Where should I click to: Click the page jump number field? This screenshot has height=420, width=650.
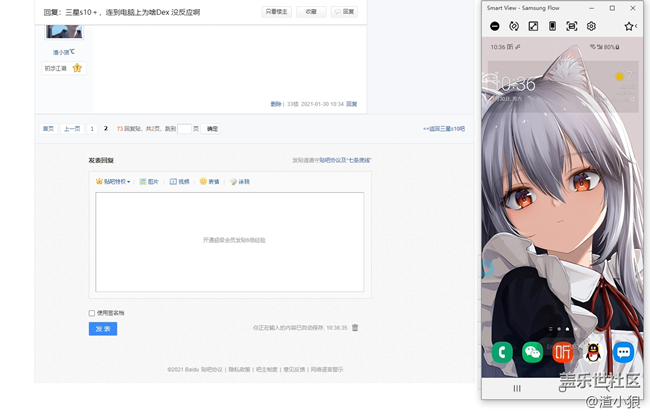tap(184, 129)
